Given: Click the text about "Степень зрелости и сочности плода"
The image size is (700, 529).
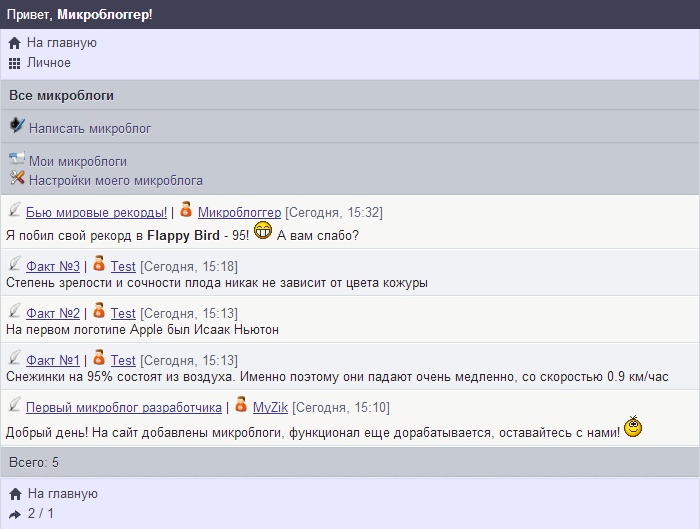Looking at the screenshot, I should [217, 283].
